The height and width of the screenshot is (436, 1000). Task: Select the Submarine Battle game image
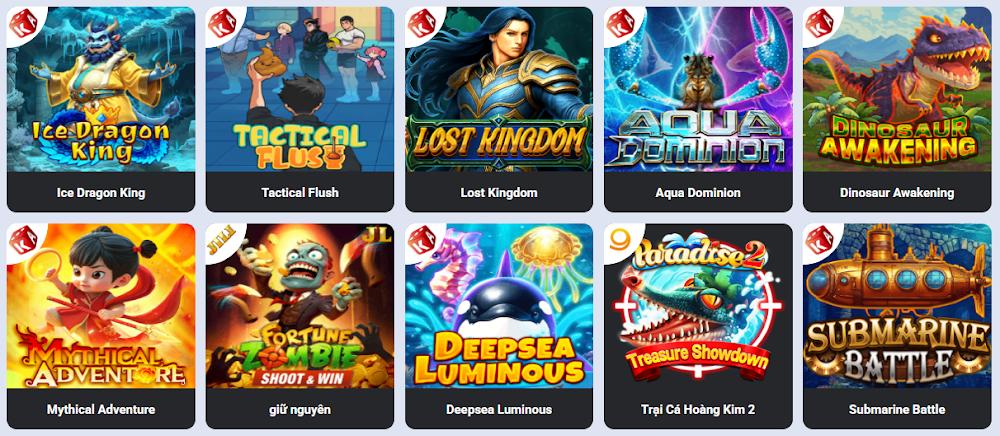pyautogui.click(x=897, y=306)
